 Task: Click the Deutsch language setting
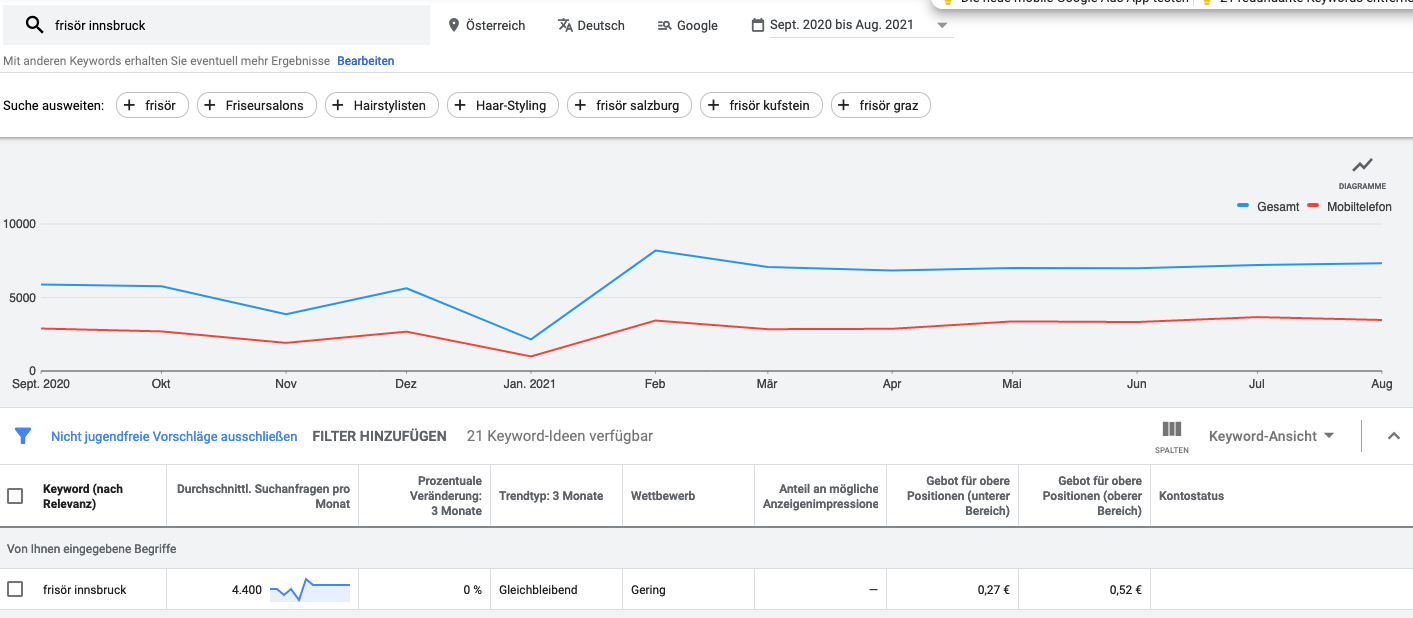(591, 25)
